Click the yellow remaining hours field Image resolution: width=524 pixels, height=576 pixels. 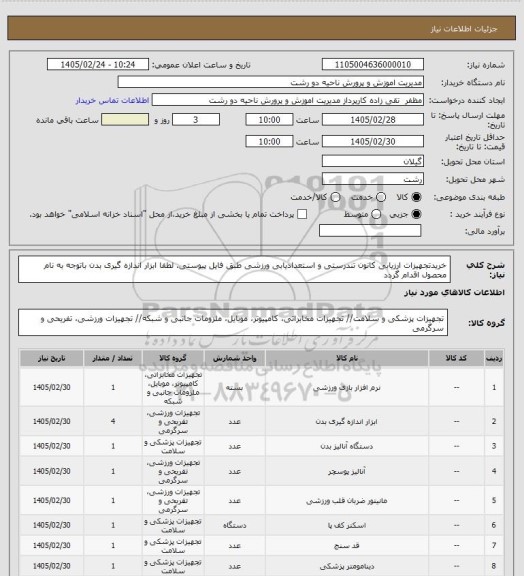point(125,120)
